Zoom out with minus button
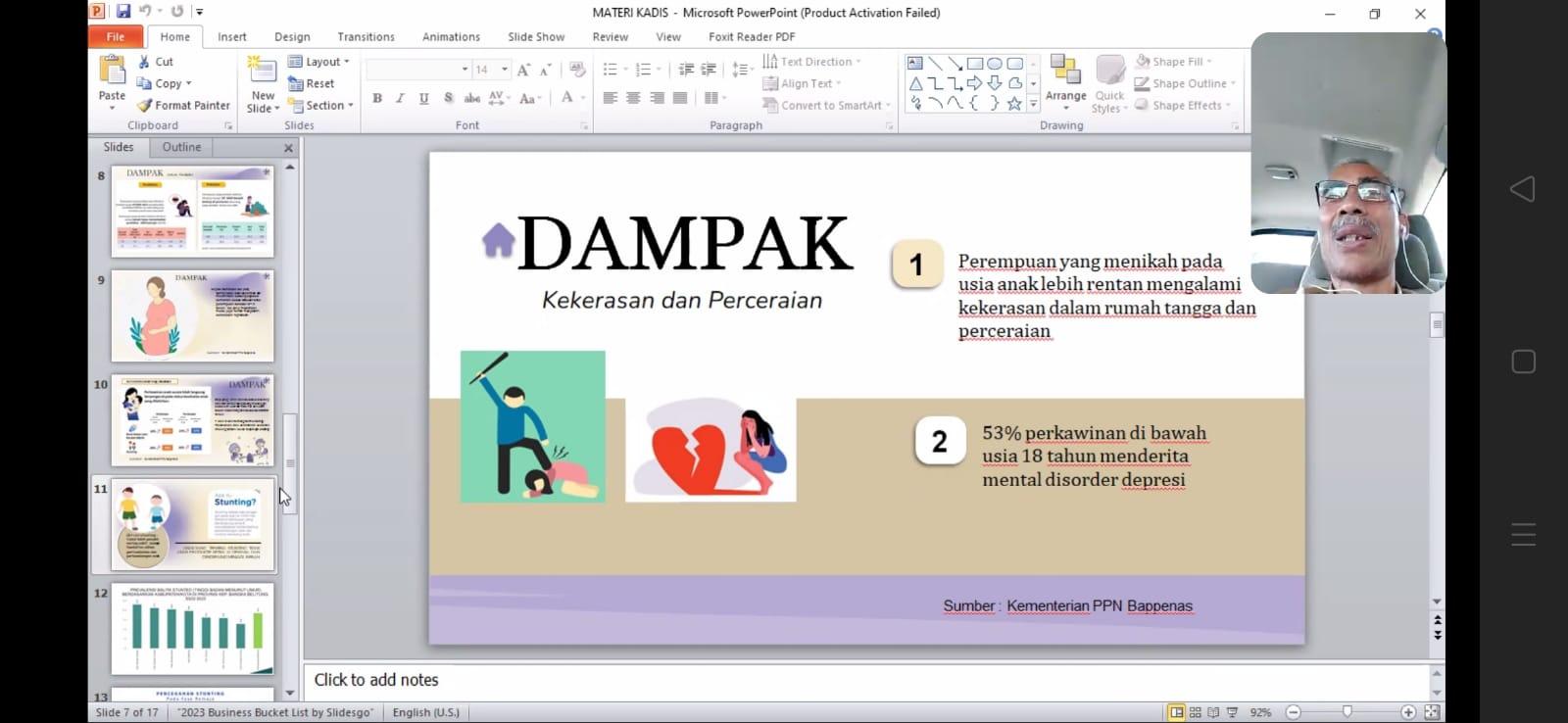 [1293, 712]
